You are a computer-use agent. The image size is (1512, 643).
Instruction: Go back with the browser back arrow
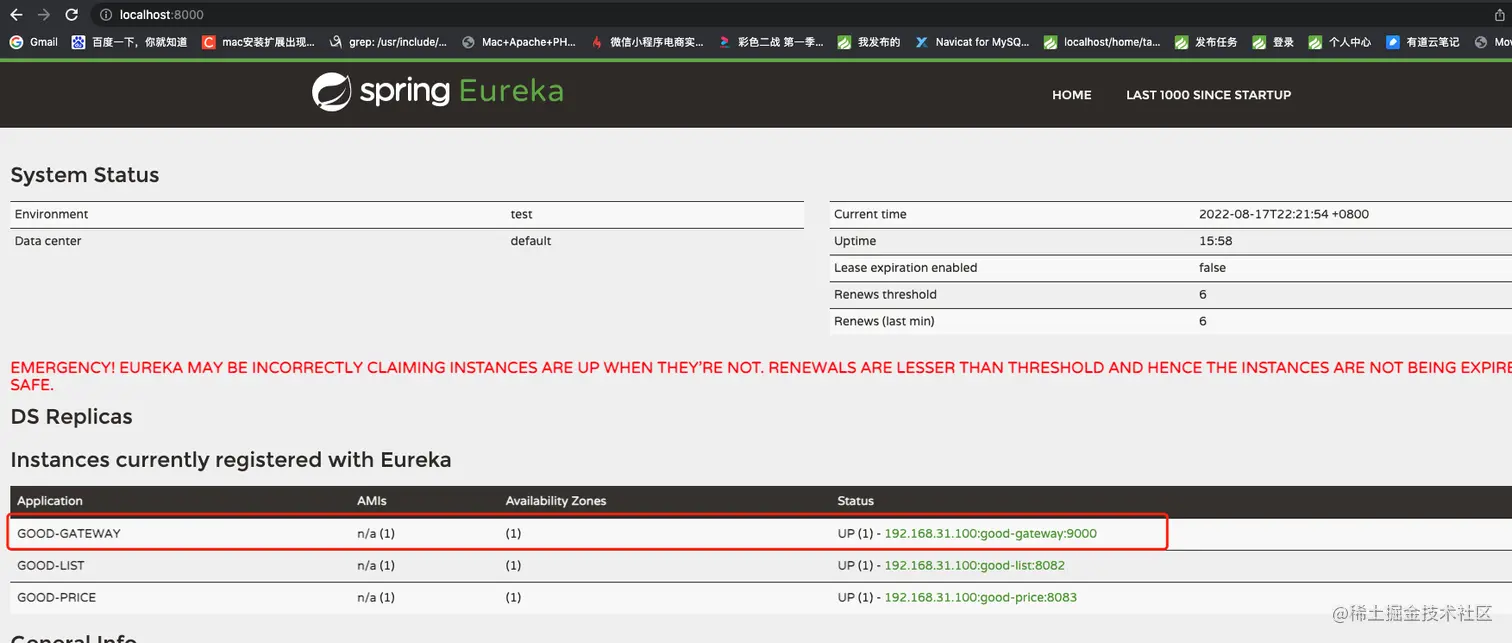click(16, 15)
